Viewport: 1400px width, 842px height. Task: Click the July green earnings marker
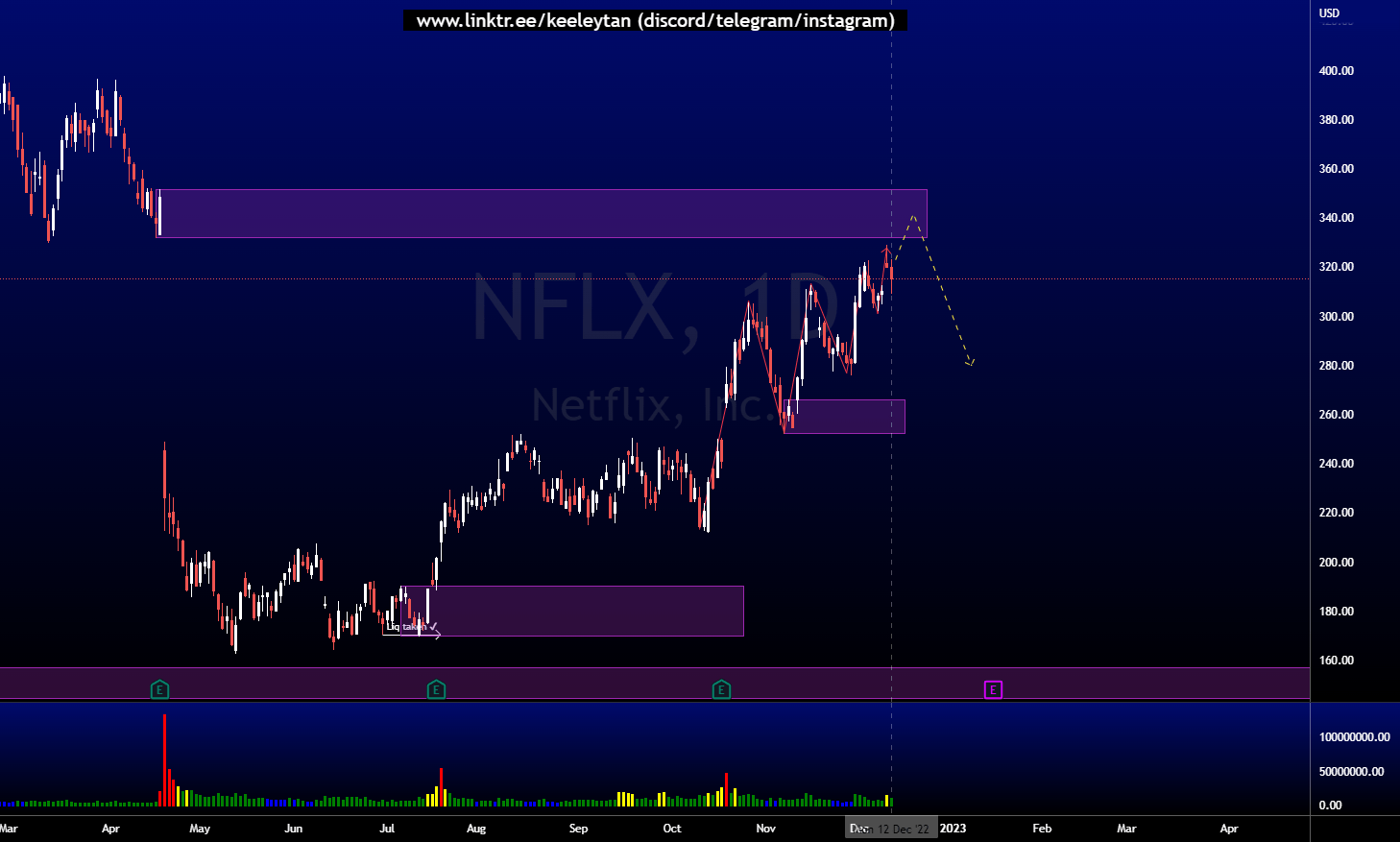(x=436, y=689)
